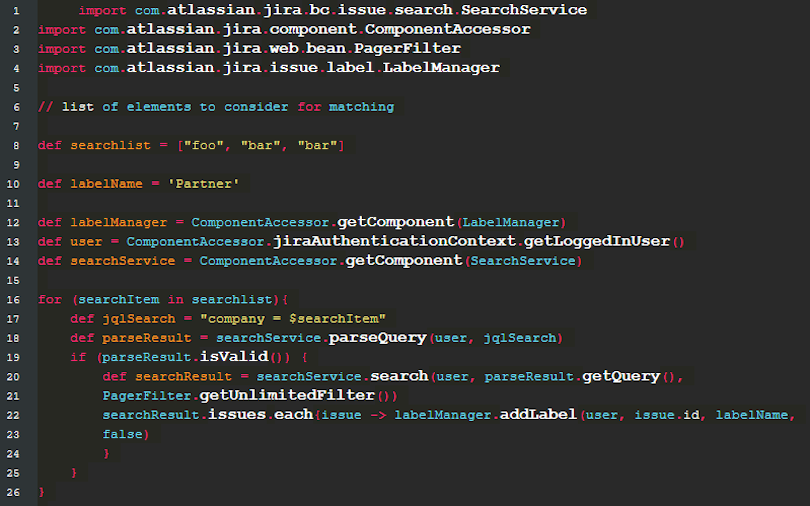Click the closing brace on line 26
This screenshot has height=506, width=810.
42,492
